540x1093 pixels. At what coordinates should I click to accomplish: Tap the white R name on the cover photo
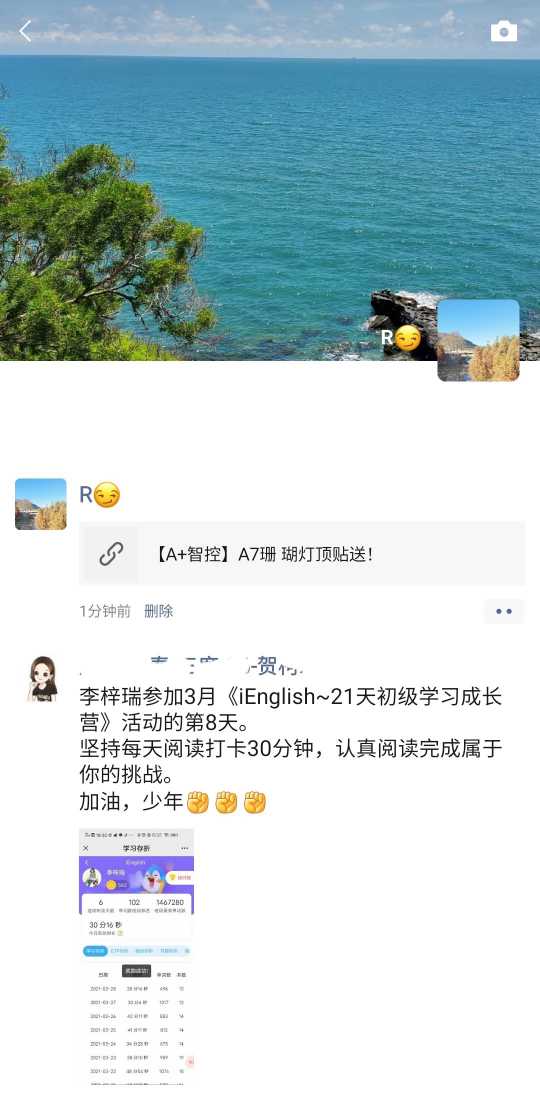tap(387, 338)
